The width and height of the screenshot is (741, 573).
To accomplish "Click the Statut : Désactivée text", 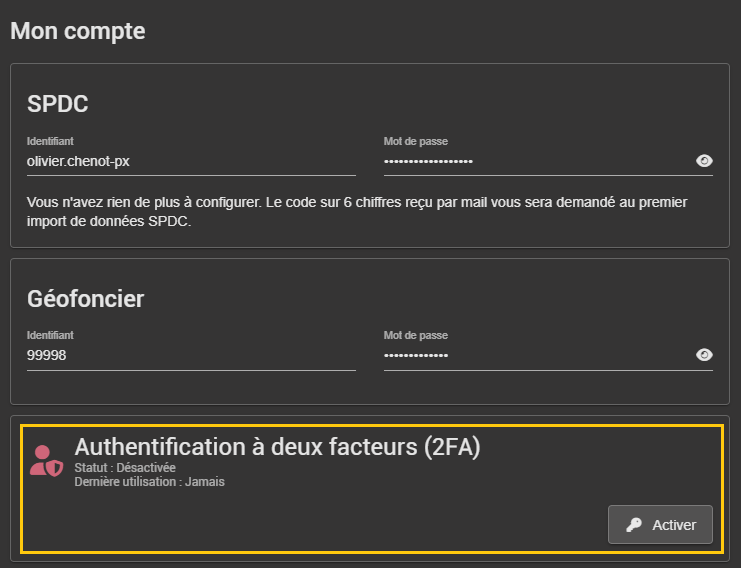I will coord(125,467).
